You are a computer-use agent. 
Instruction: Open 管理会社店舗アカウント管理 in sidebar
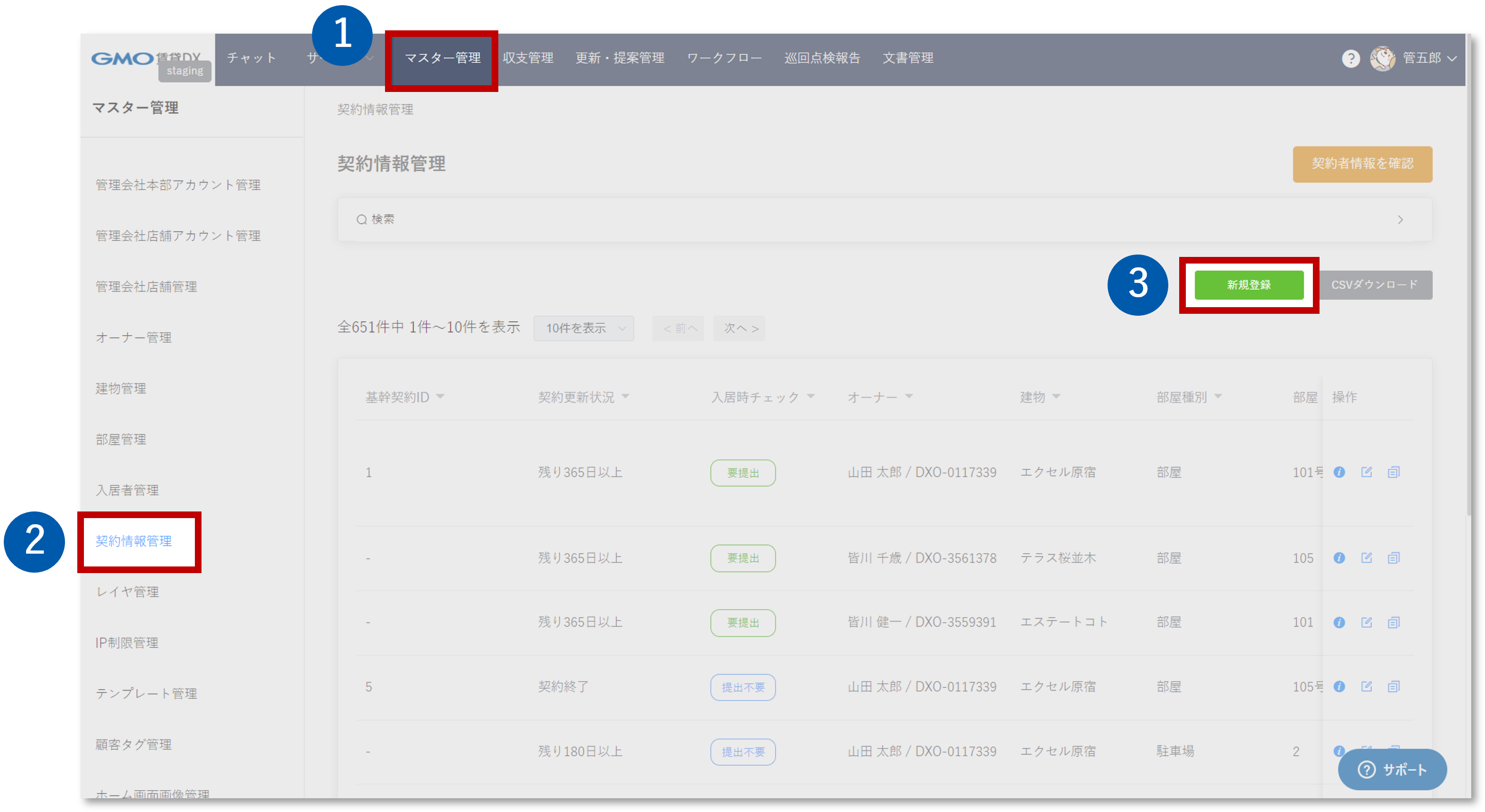pyautogui.click(x=177, y=236)
